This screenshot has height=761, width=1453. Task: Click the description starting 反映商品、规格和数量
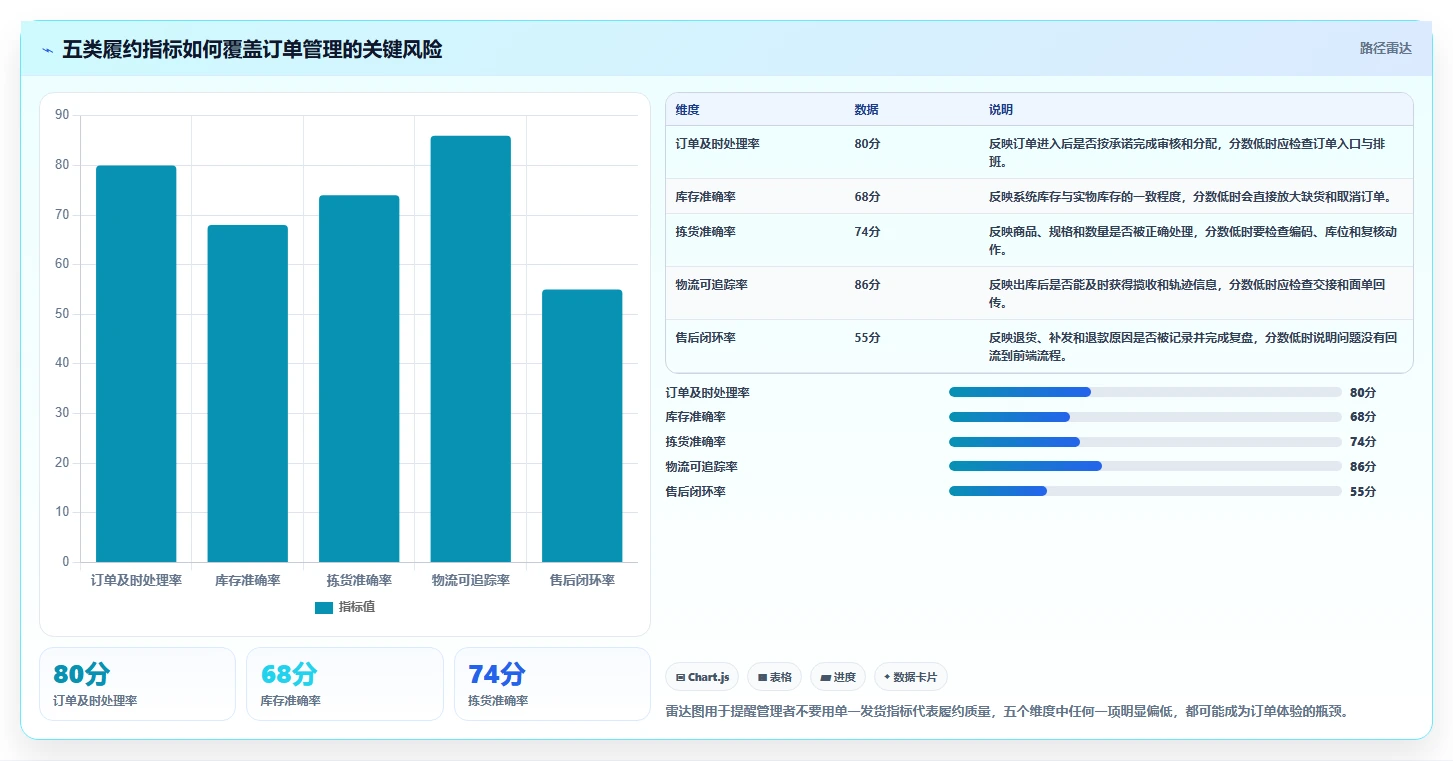click(x=1193, y=241)
